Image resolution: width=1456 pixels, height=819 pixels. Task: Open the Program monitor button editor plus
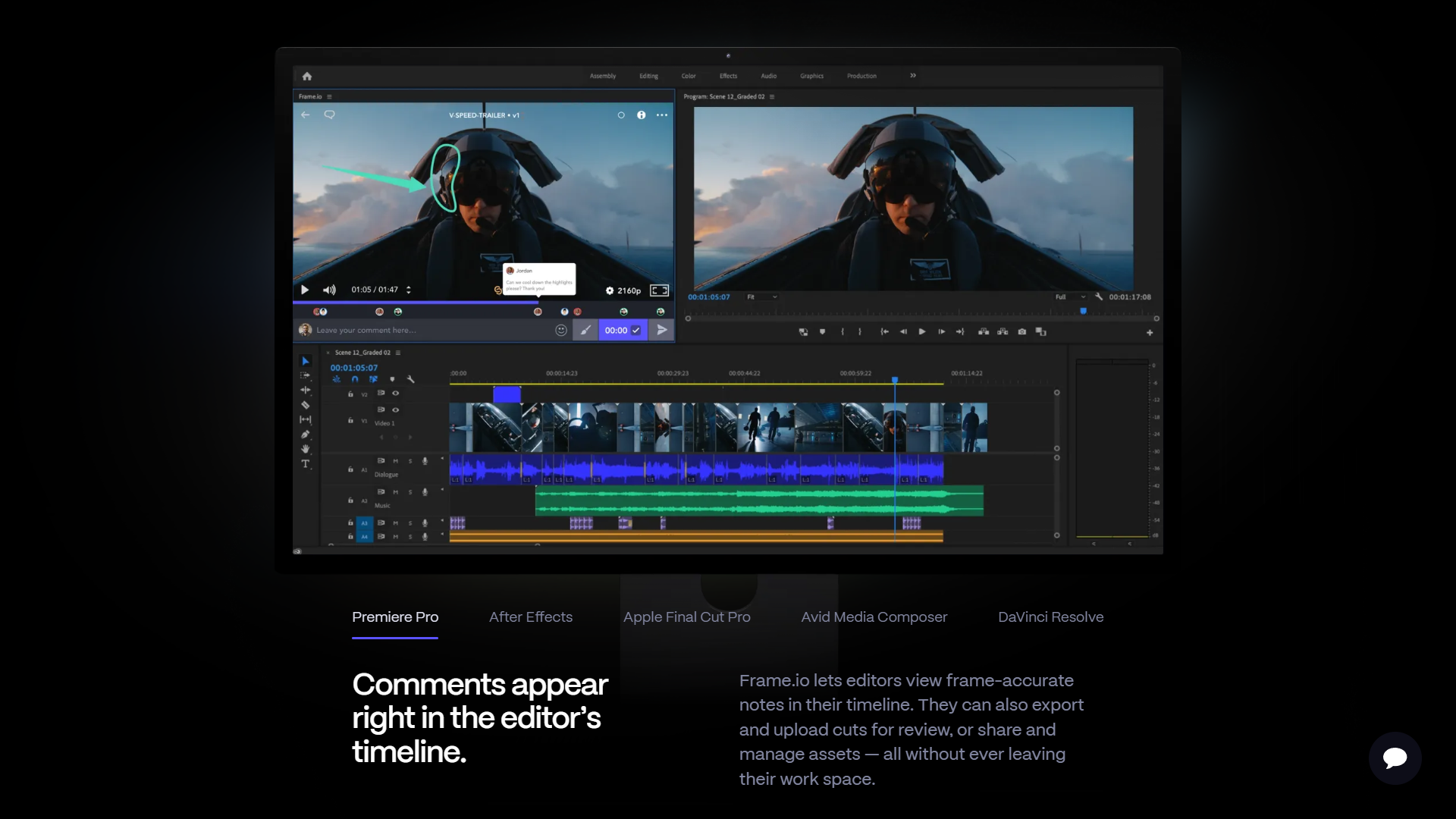[1150, 332]
